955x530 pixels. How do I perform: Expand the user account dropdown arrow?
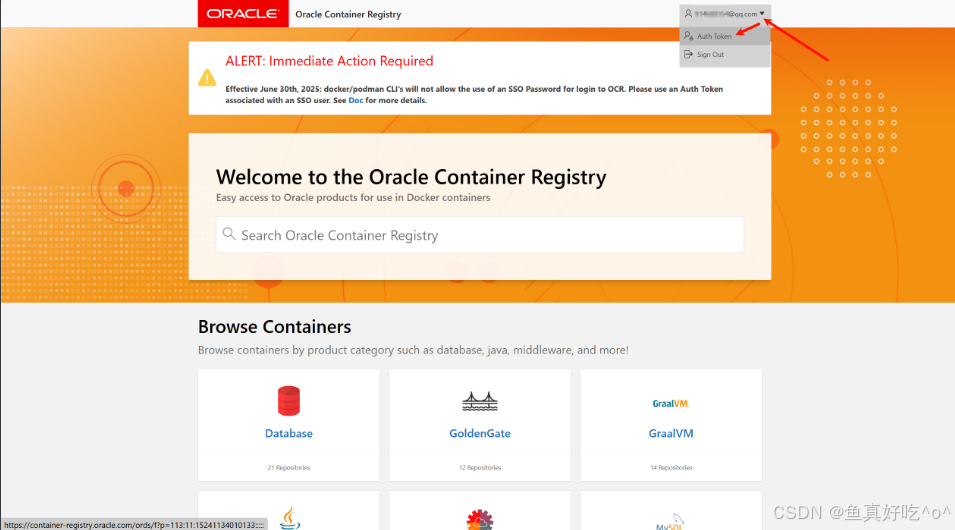click(762, 14)
